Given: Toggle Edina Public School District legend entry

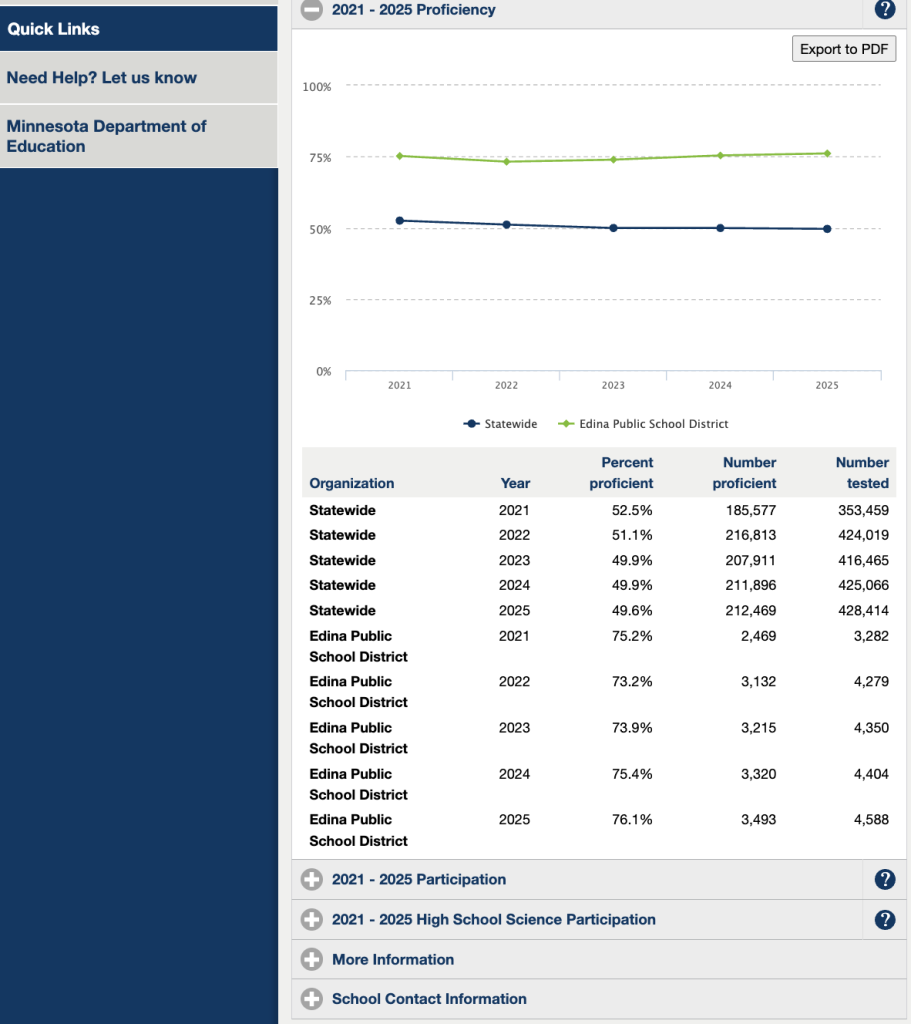Looking at the screenshot, I should coord(645,424).
